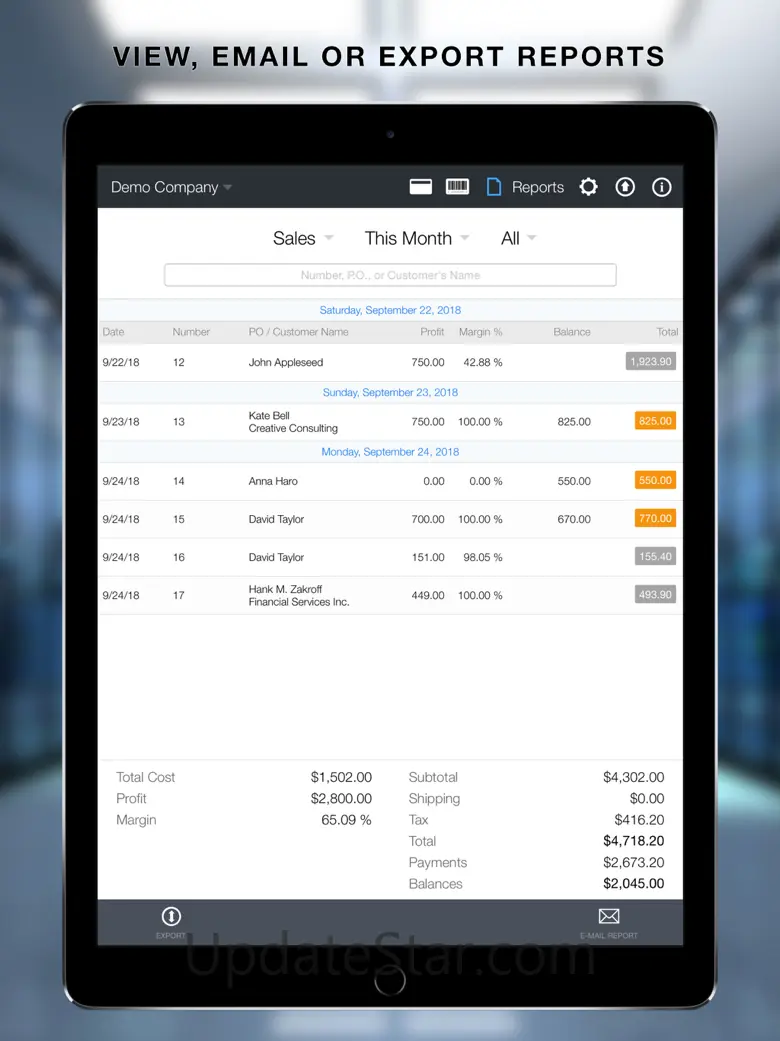Open the Reports document icon
The width and height of the screenshot is (780, 1041).
tap(494, 187)
